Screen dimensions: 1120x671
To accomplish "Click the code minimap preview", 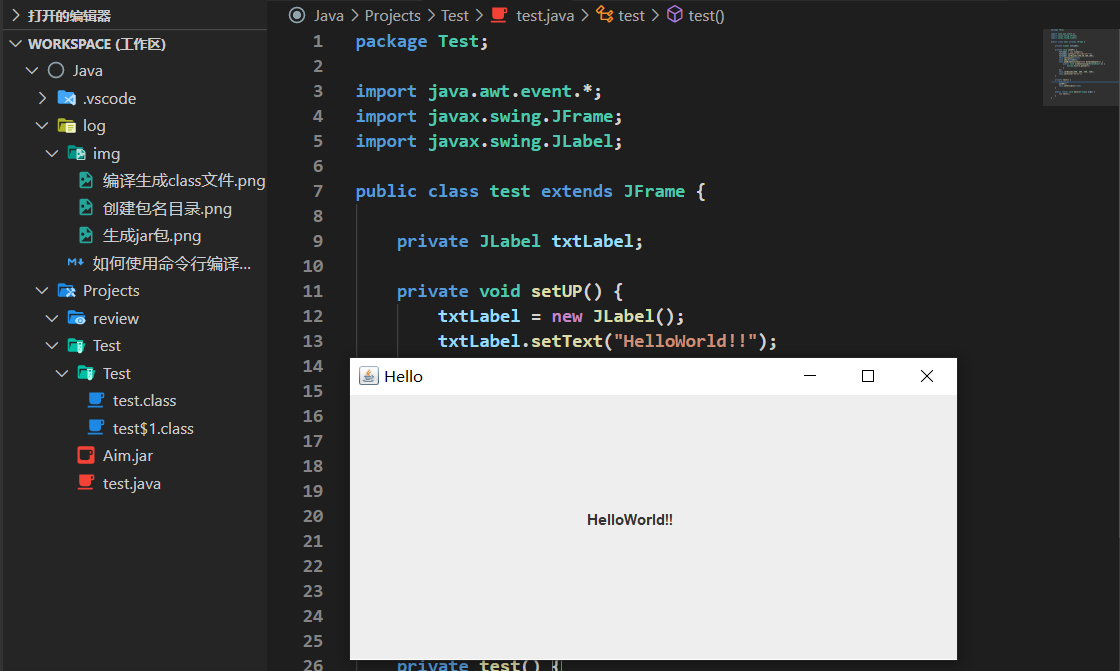I will [1081, 67].
